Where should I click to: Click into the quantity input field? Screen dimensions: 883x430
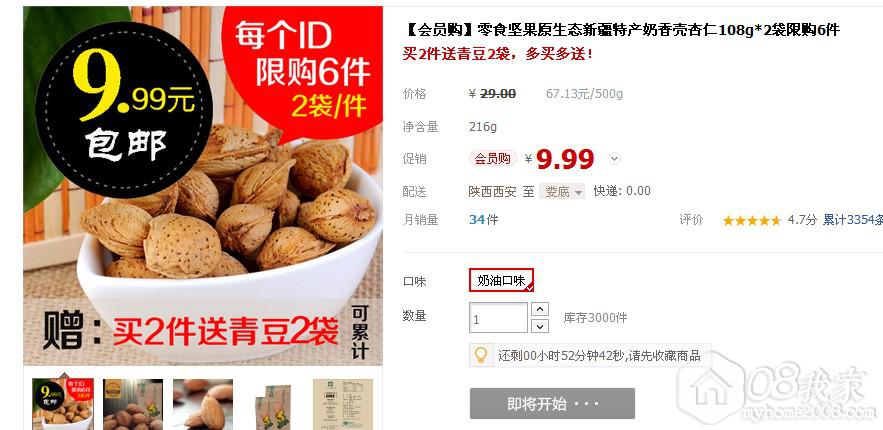[498, 318]
